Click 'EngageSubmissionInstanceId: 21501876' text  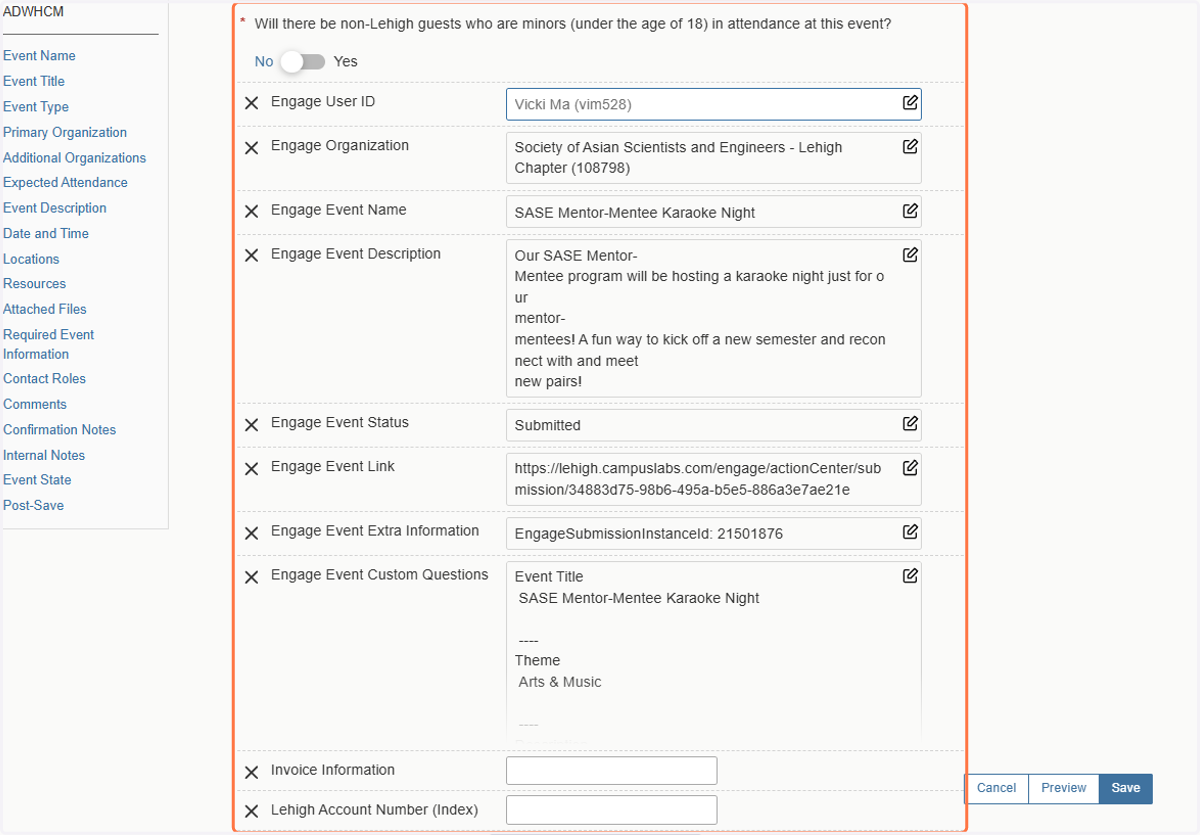[x=648, y=534]
